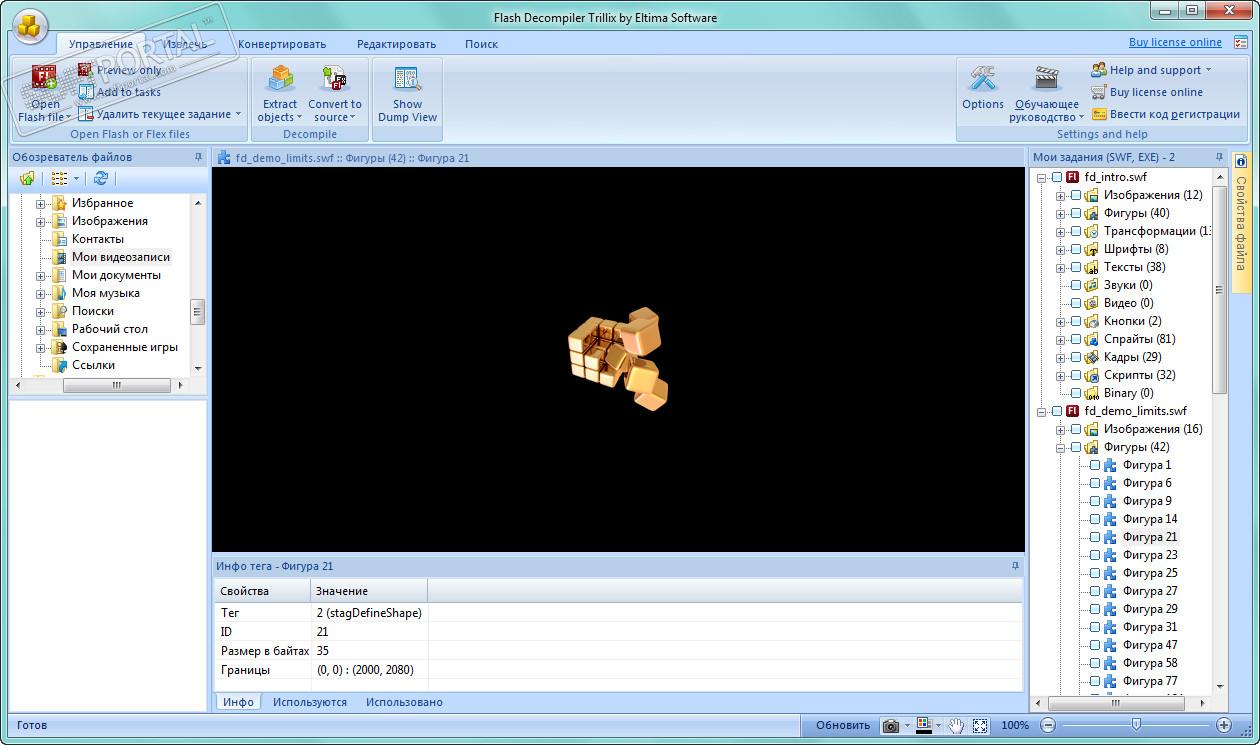Switch to the Поиск ribbon tab
This screenshot has height=745, width=1260.
[x=481, y=44]
